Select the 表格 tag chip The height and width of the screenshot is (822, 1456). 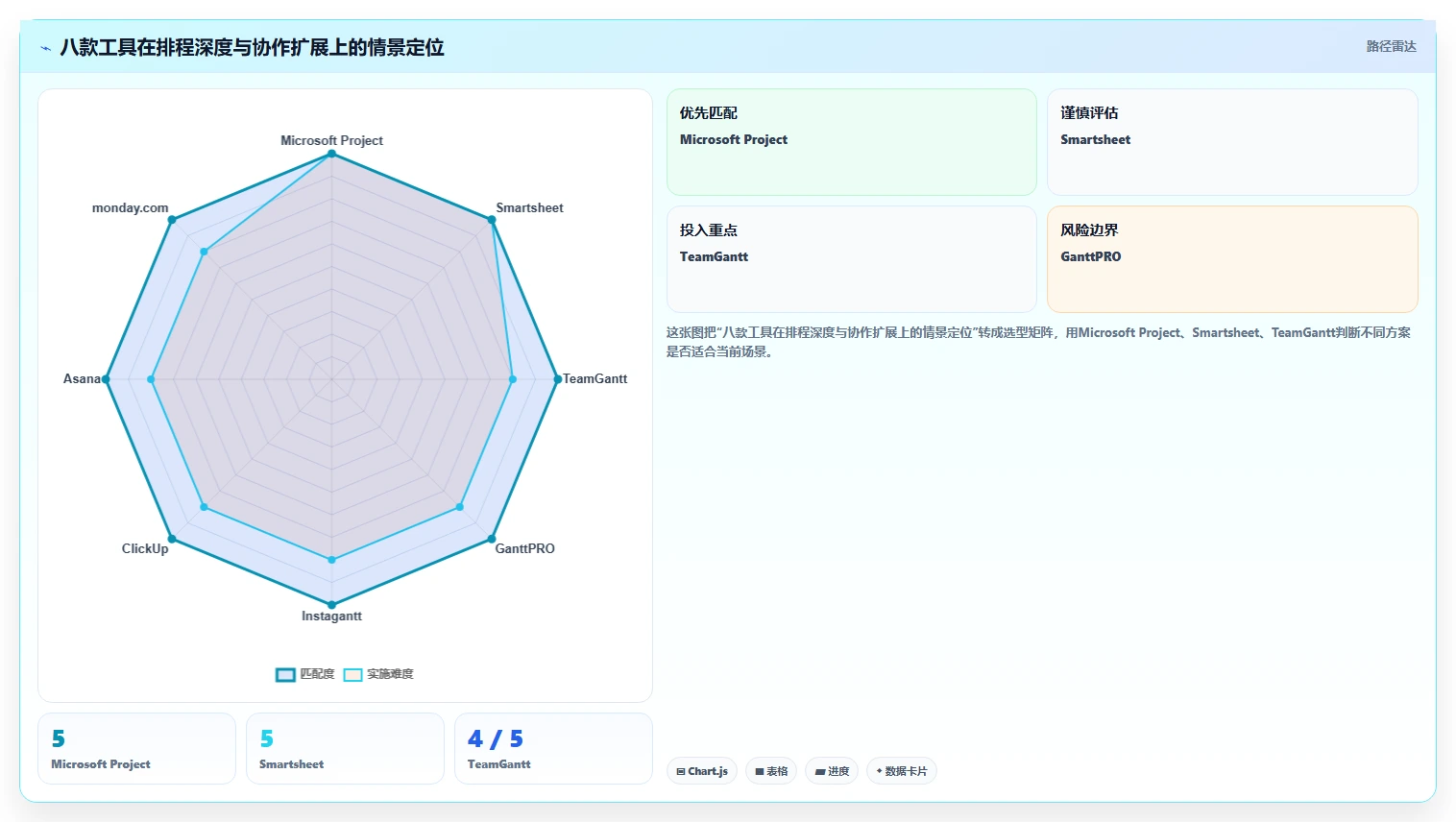click(x=771, y=771)
